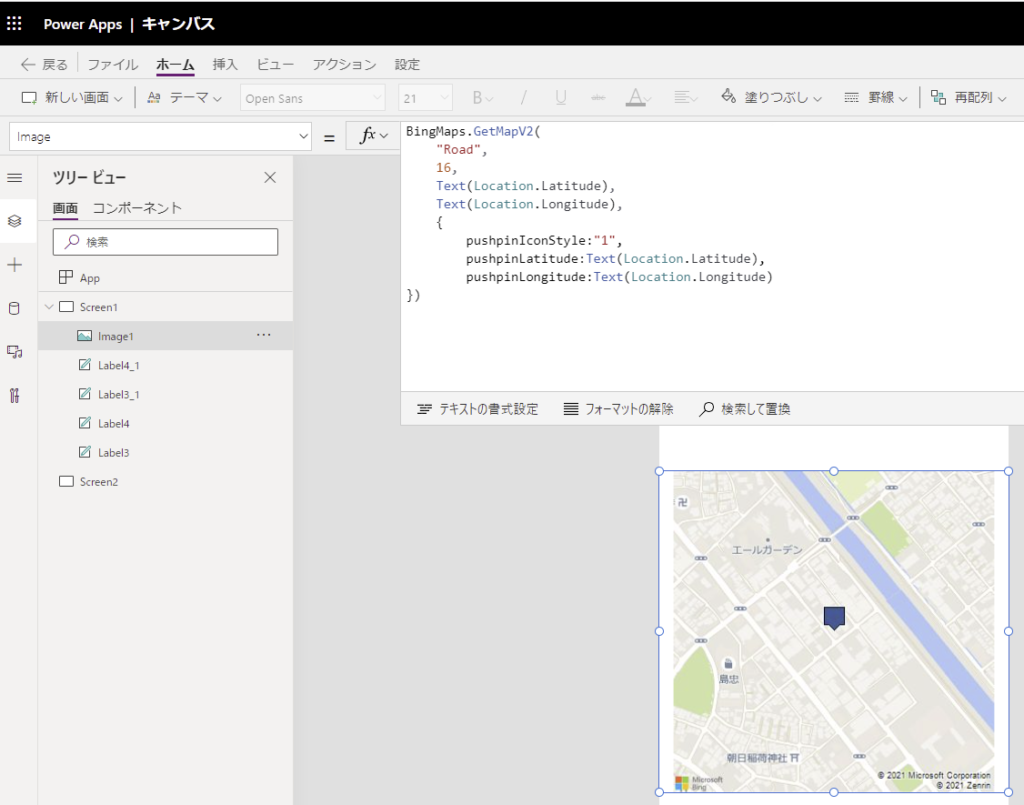Viewport: 1024px width, 805px height.
Task: Open the tree view layers icon
Action: (x=14, y=221)
